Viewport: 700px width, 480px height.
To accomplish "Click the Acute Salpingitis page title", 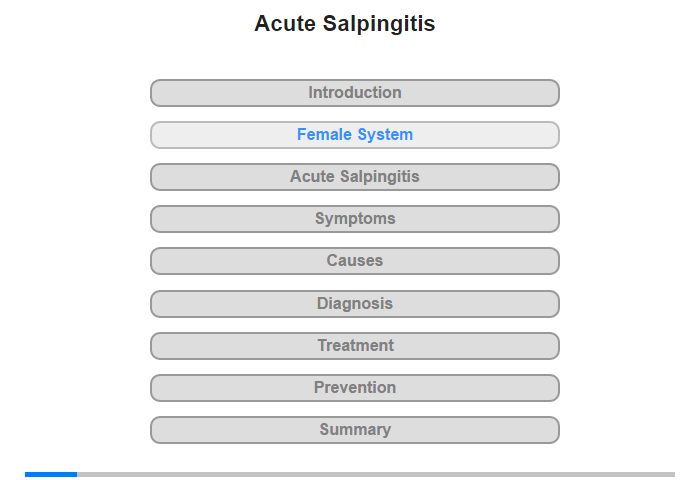I will tap(345, 23).
